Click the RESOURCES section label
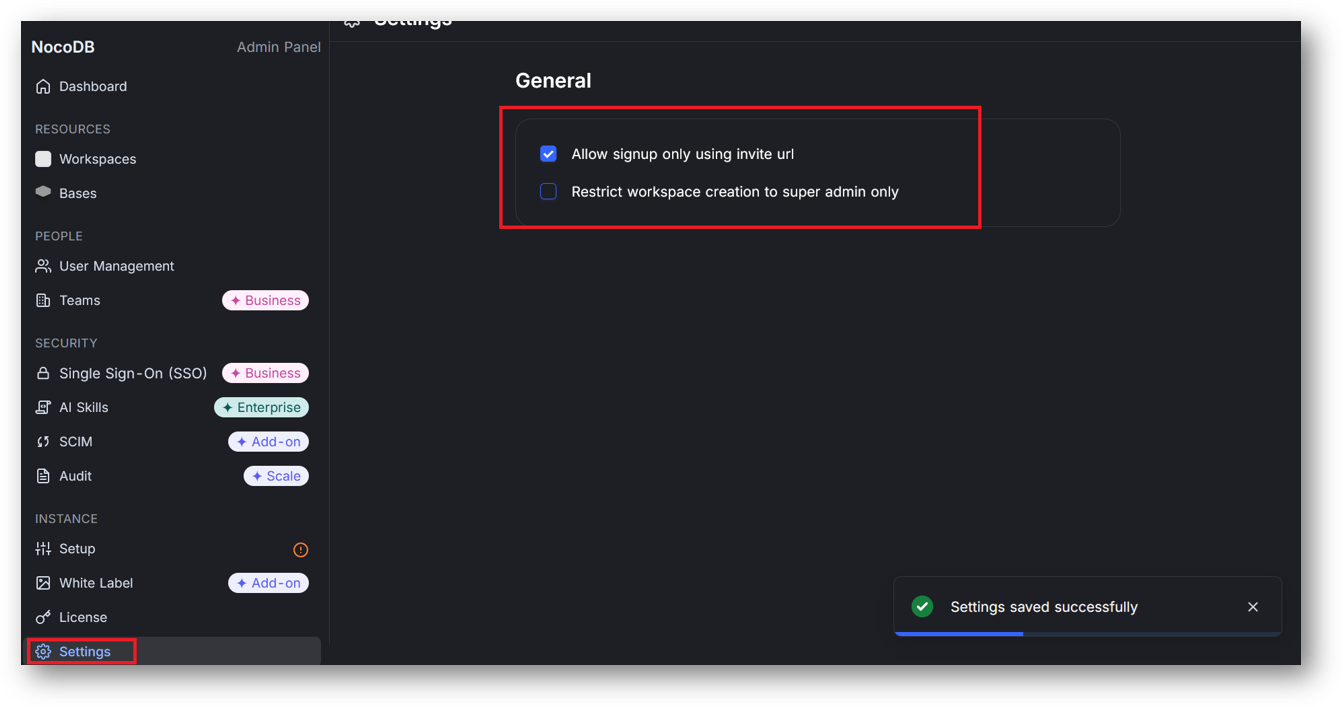1343x707 pixels. click(73, 129)
